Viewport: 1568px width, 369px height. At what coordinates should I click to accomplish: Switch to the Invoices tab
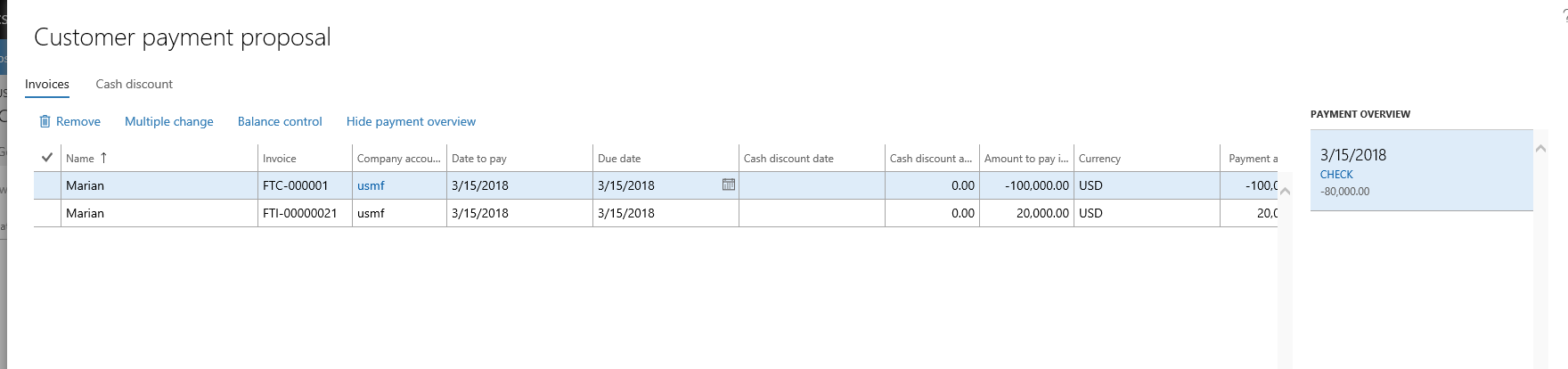click(47, 84)
